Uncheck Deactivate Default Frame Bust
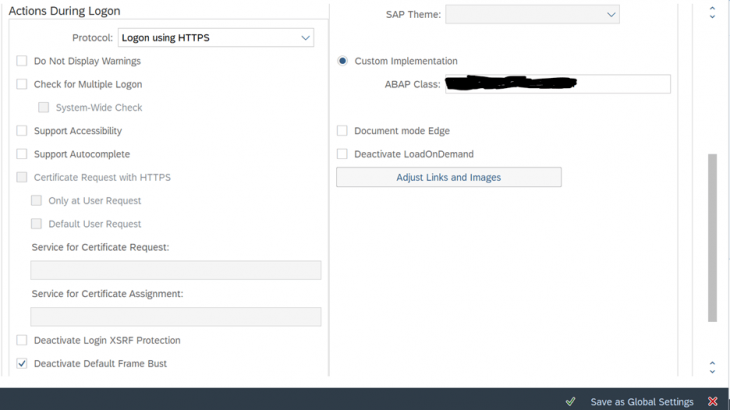The image size is (730, 410). pos(21,363)
